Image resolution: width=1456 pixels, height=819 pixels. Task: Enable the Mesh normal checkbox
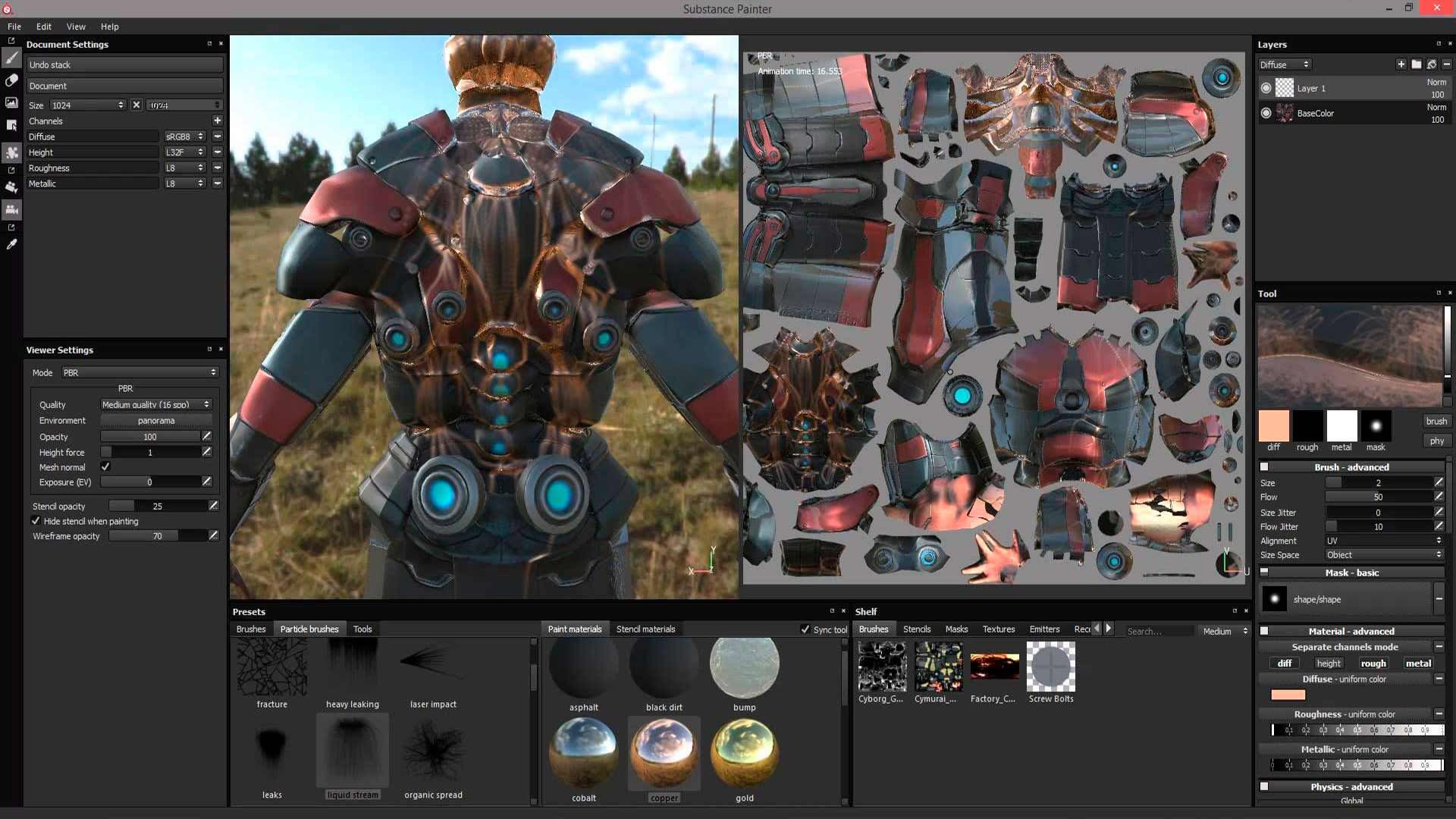click(105, 467)
